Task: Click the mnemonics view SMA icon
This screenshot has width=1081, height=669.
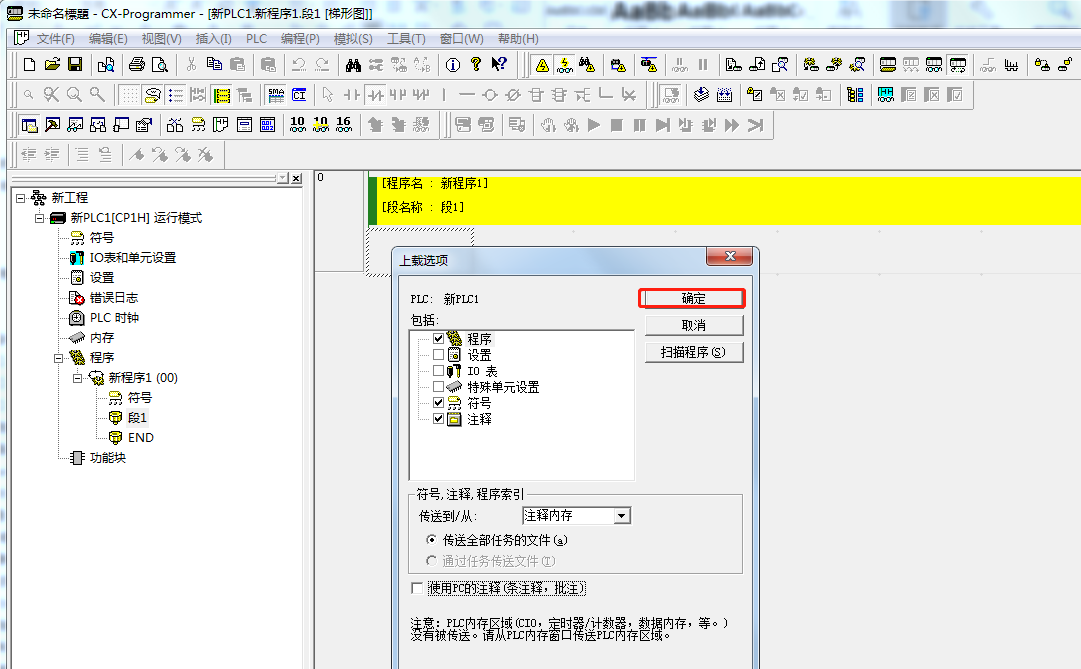Action: point(276,94)
